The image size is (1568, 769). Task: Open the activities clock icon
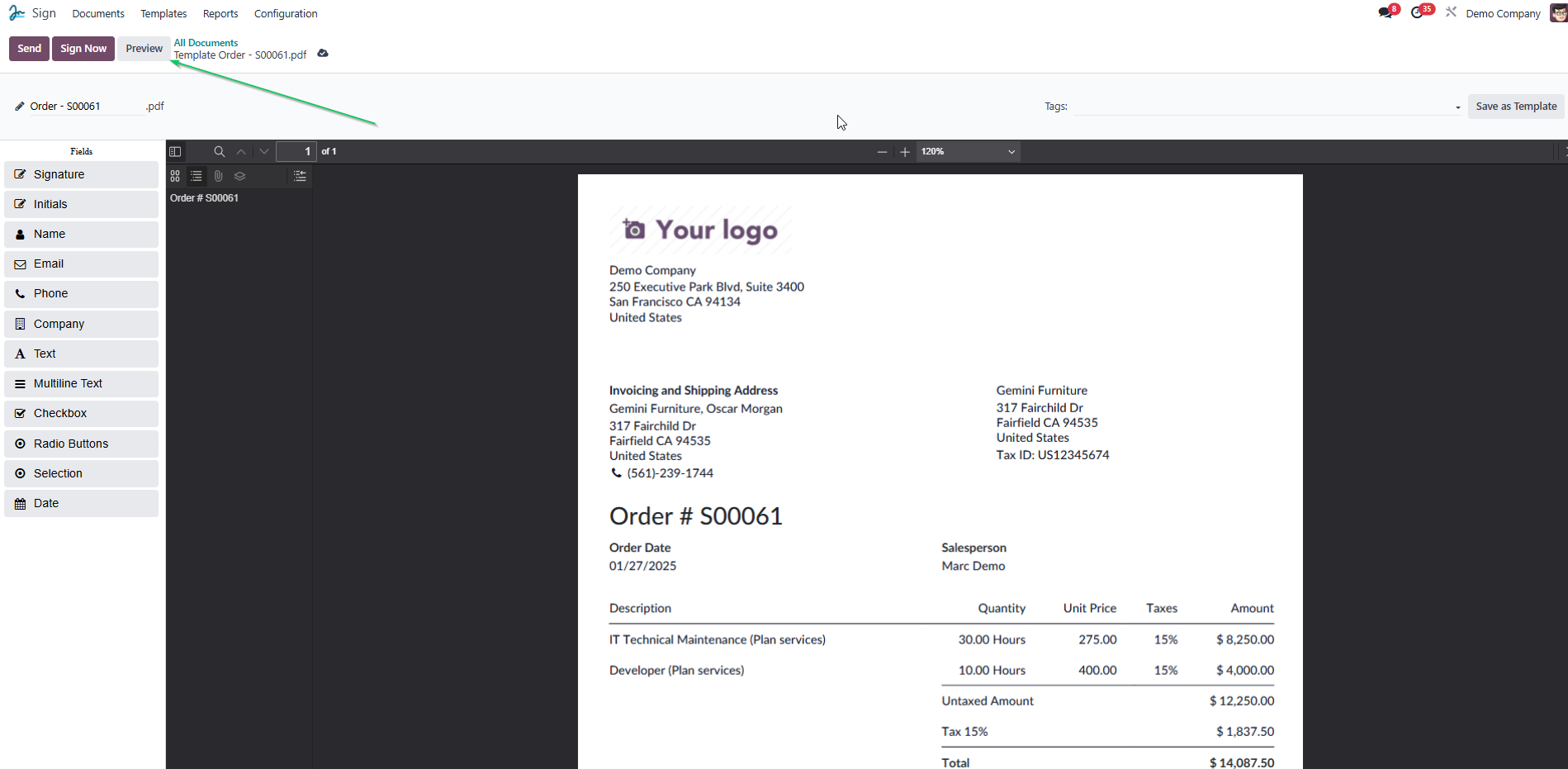[1418, 13]
